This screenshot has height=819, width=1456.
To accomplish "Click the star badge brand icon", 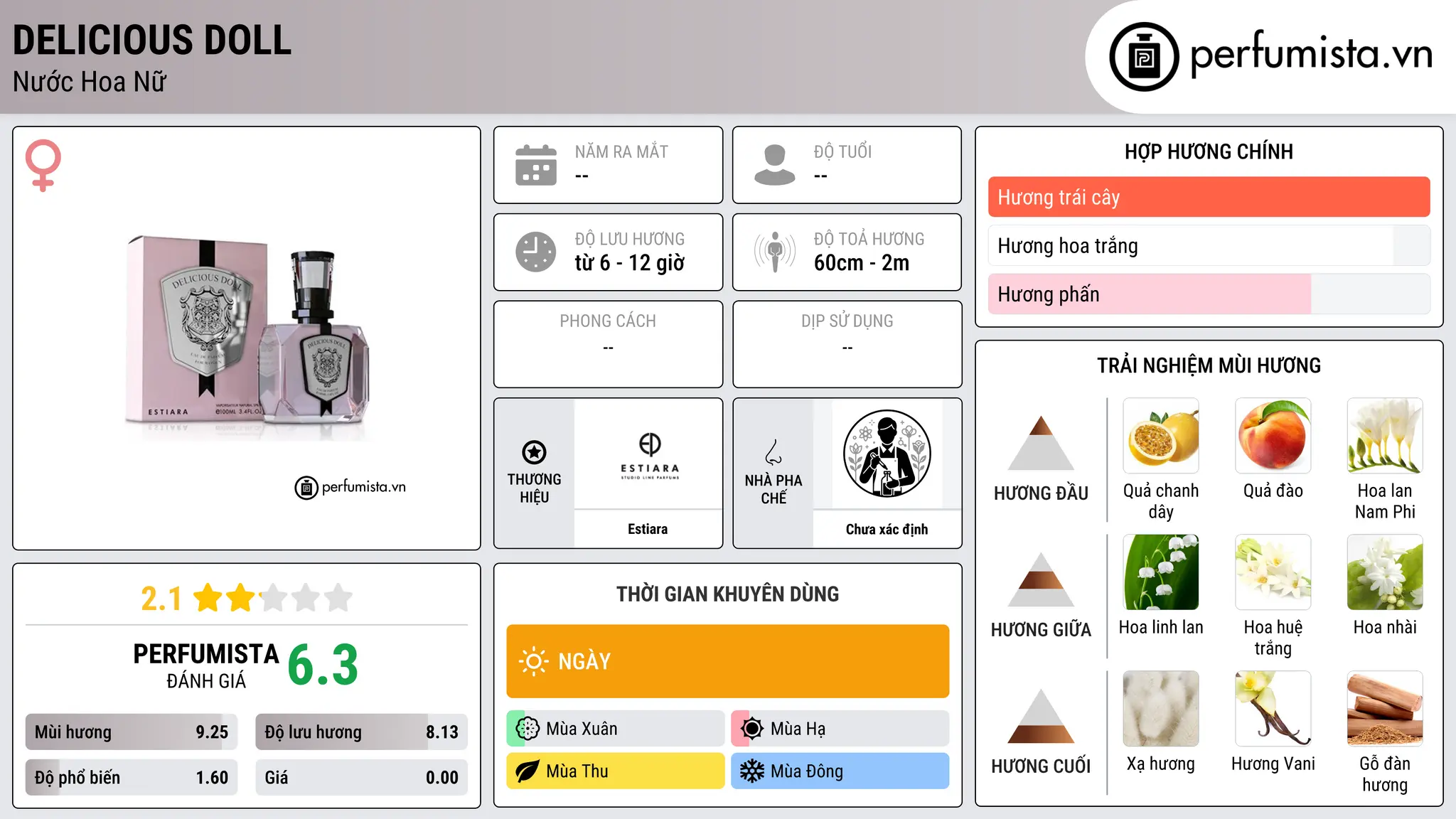I will point(534,452).
